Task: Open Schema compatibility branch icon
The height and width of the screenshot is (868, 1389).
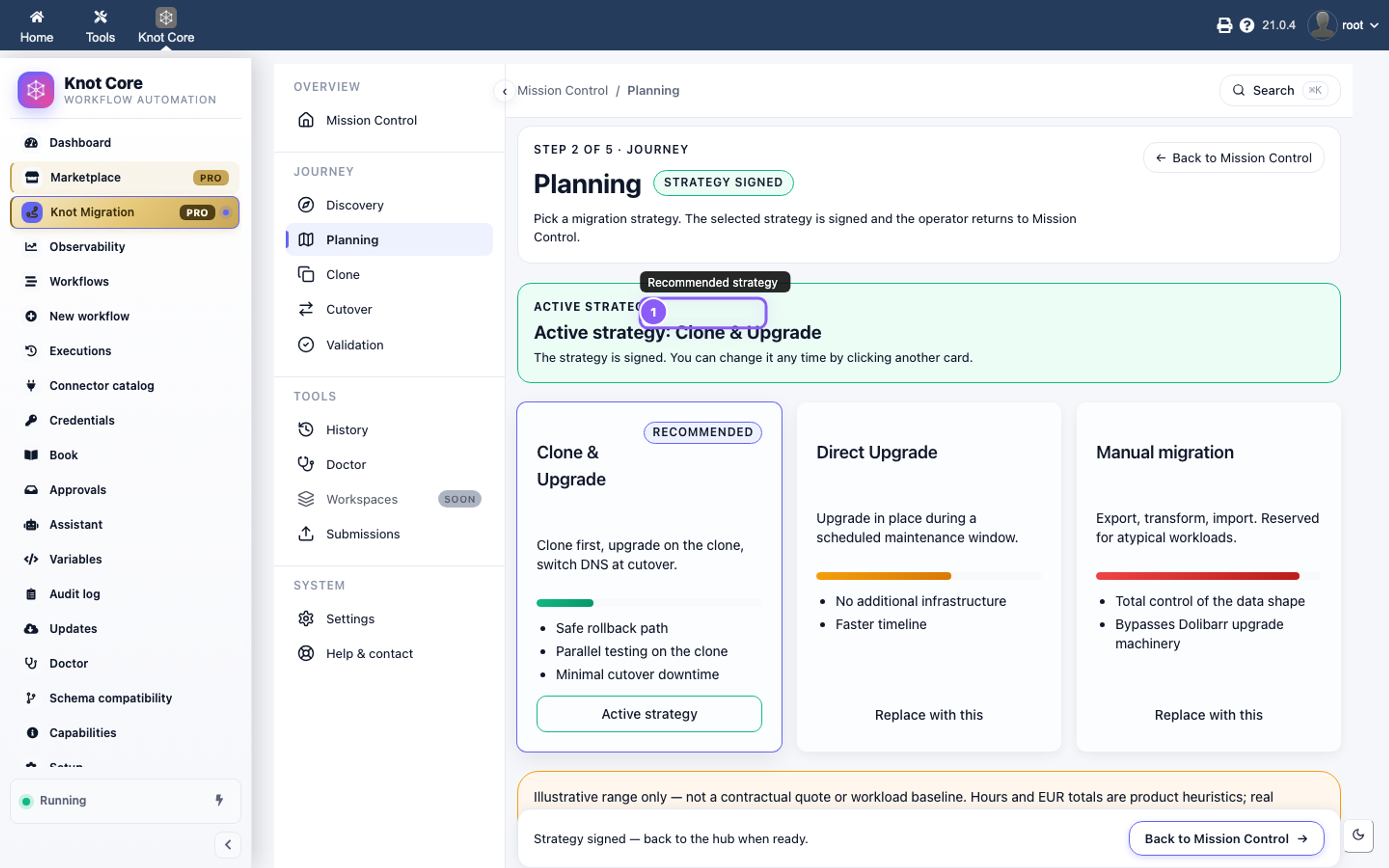Action: (x=31, y=697)
